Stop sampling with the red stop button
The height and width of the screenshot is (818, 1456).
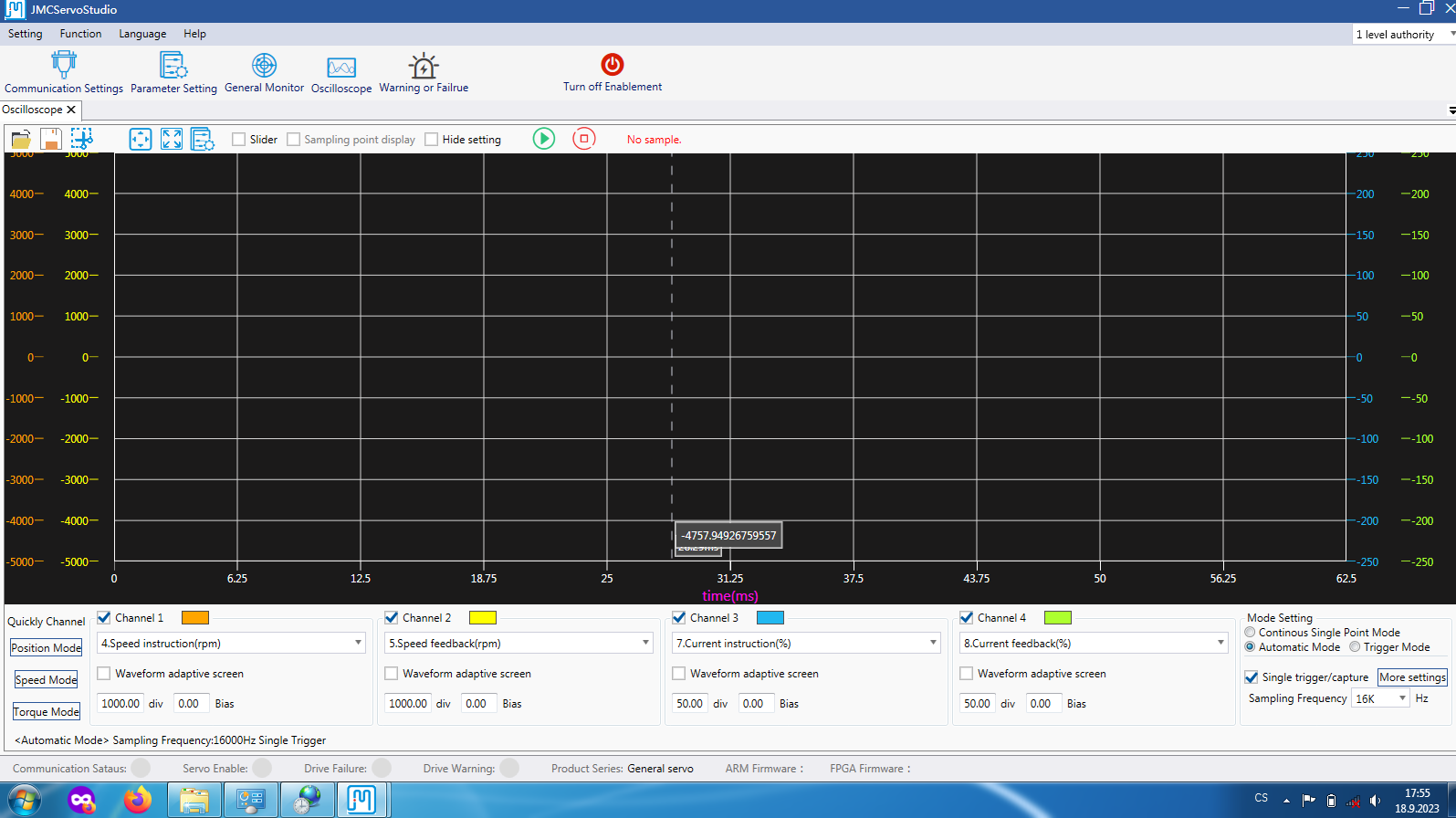(x=583, y=139)
